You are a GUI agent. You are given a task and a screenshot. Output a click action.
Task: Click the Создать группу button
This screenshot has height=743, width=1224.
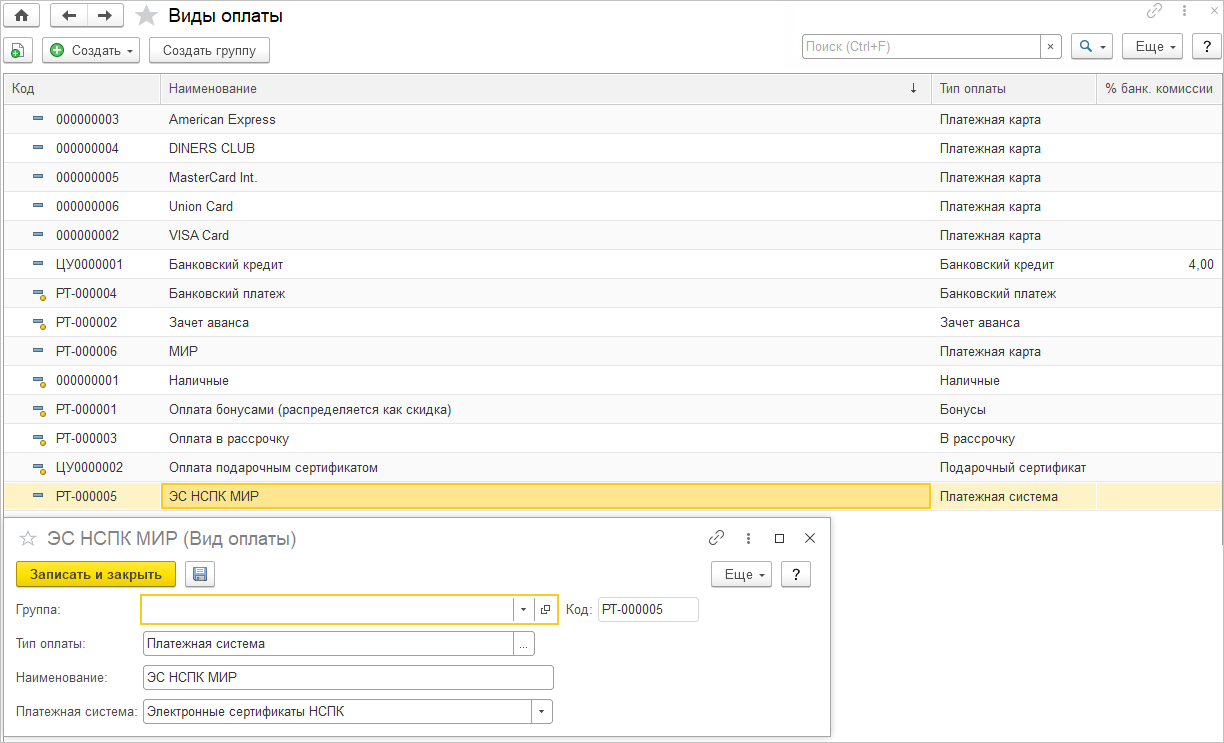coord(209,50)
